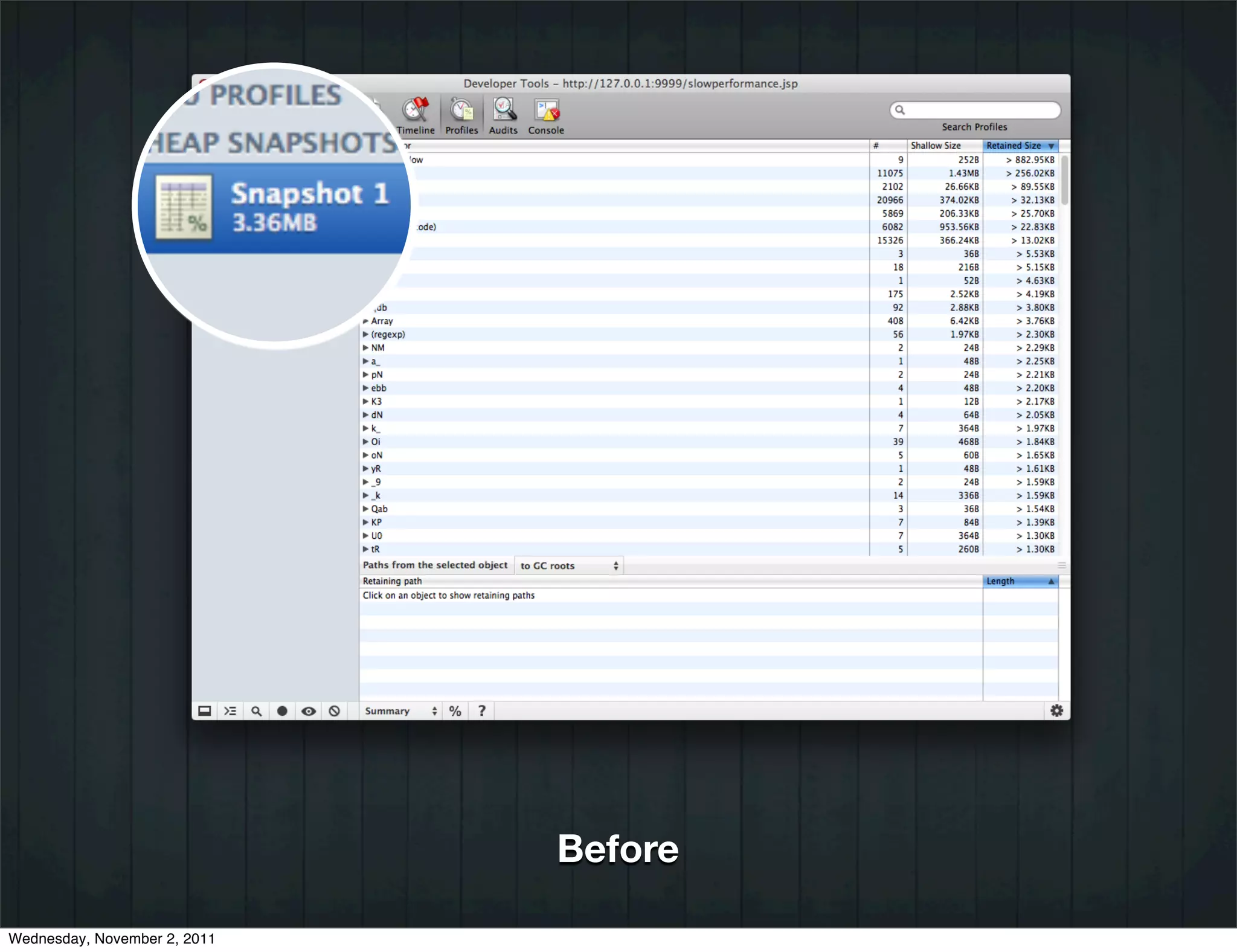This screenshot has width=1237, height=952.
Task: Show console drawer icon in status bar
Action: tap(230, 711)
